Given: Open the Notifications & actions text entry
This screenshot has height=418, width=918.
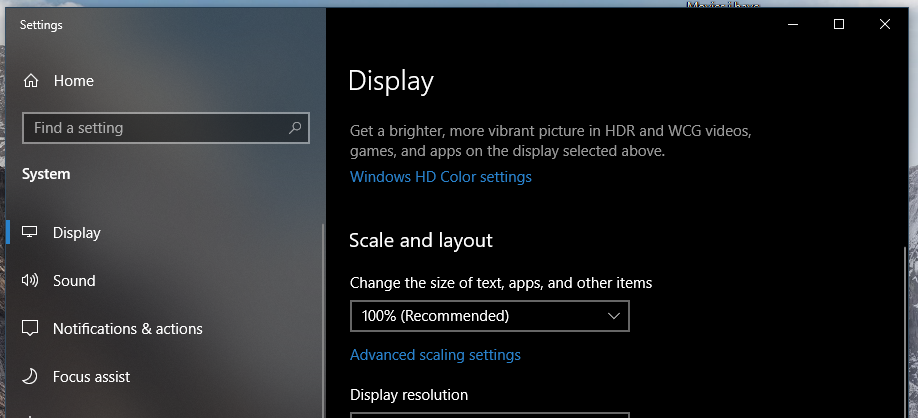Looking at the screenshot, I should pyautogui.click(x=127, y=329).
